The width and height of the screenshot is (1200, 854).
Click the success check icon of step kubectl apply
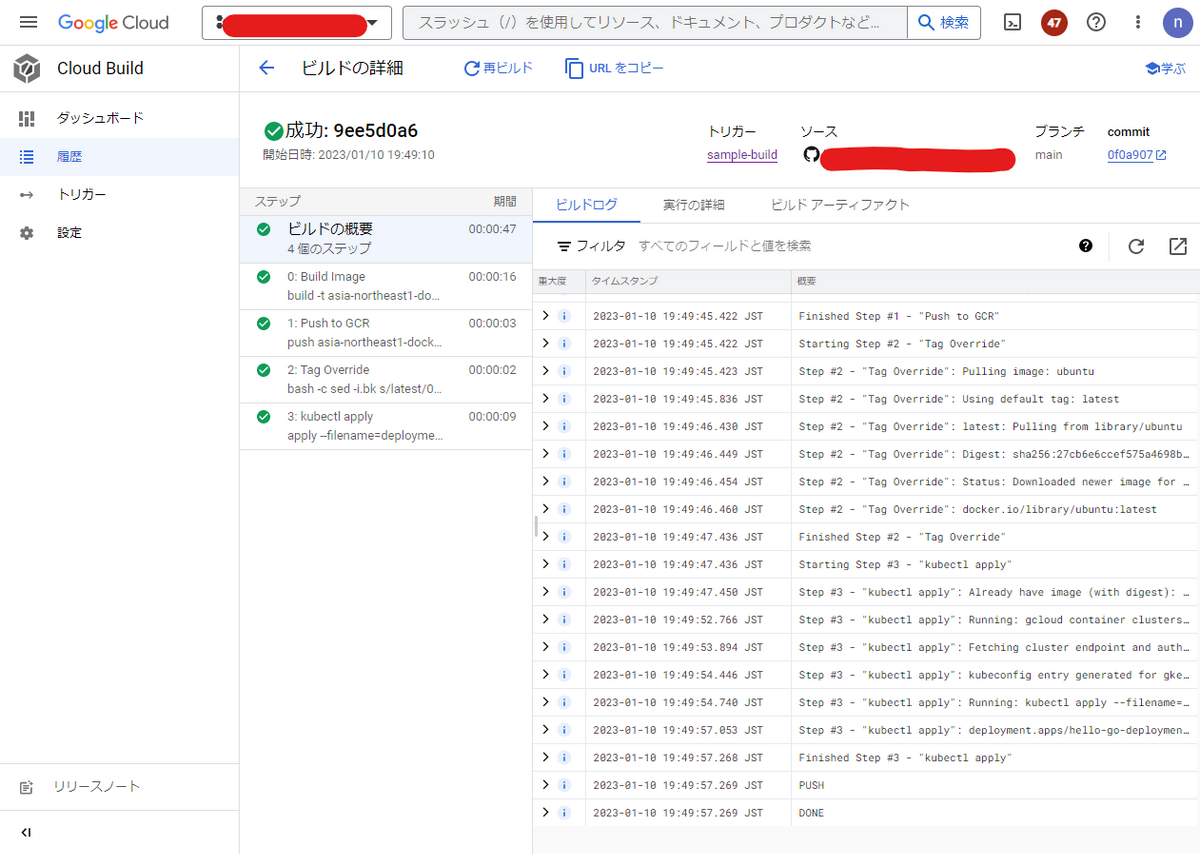tap(264, 417)
